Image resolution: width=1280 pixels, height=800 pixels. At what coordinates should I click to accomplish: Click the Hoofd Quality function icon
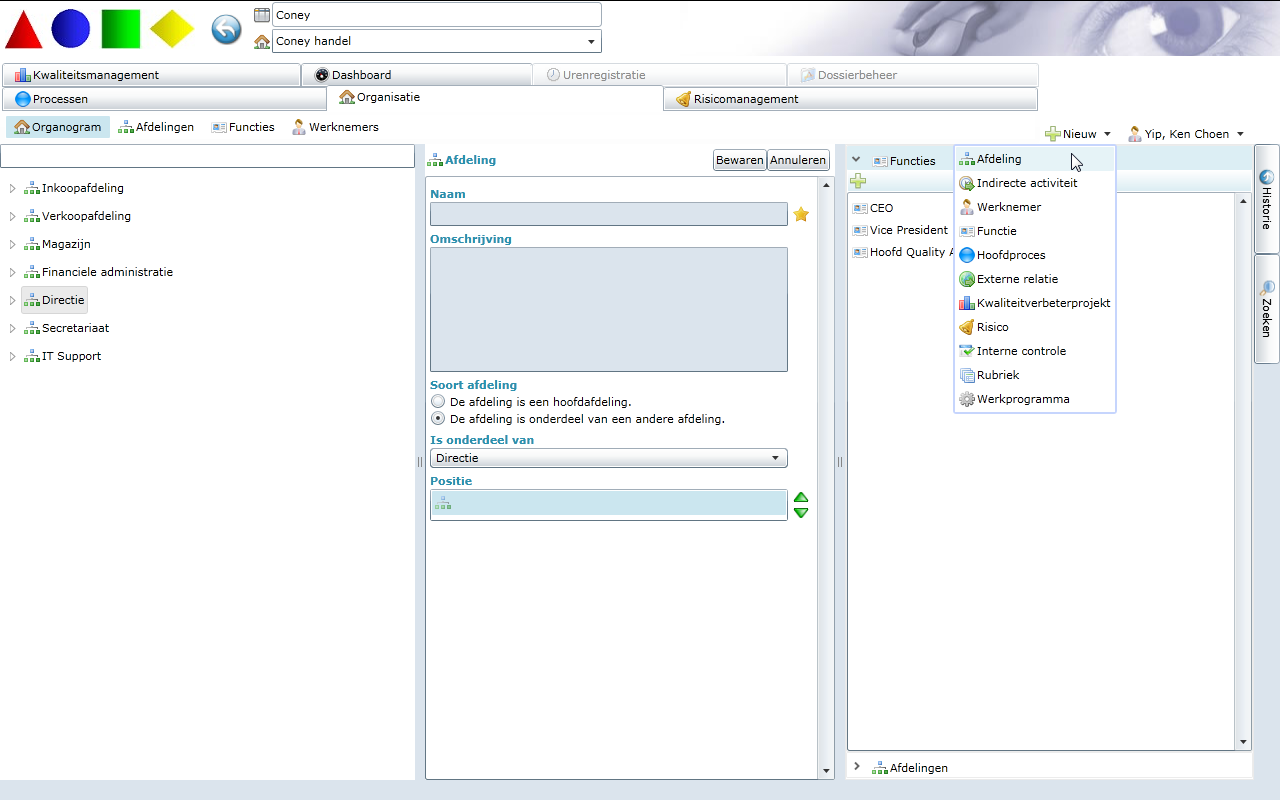pyautogui.click(x=860, y=252)
